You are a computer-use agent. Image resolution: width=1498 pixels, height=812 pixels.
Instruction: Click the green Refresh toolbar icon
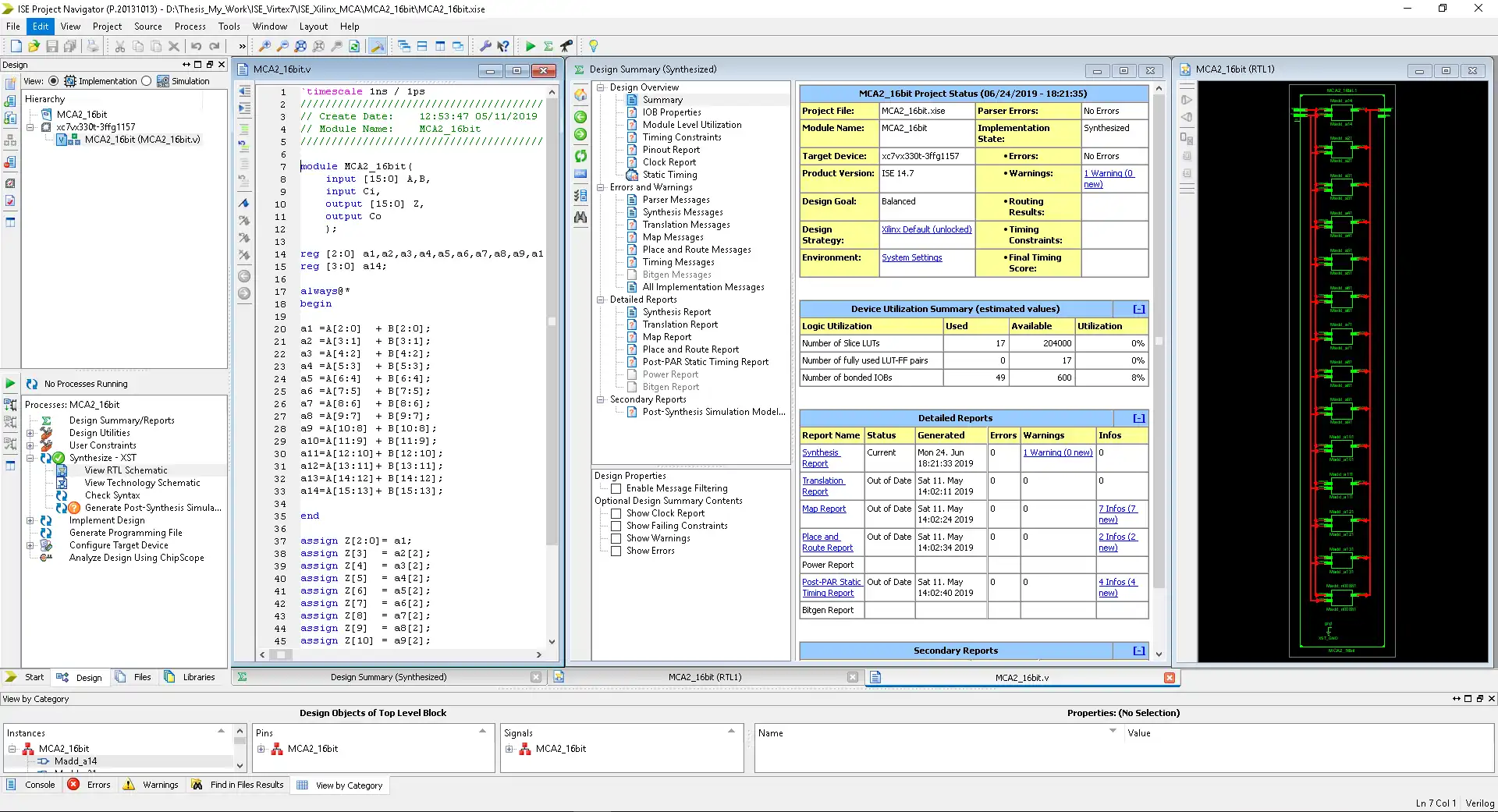pos(354,47)
